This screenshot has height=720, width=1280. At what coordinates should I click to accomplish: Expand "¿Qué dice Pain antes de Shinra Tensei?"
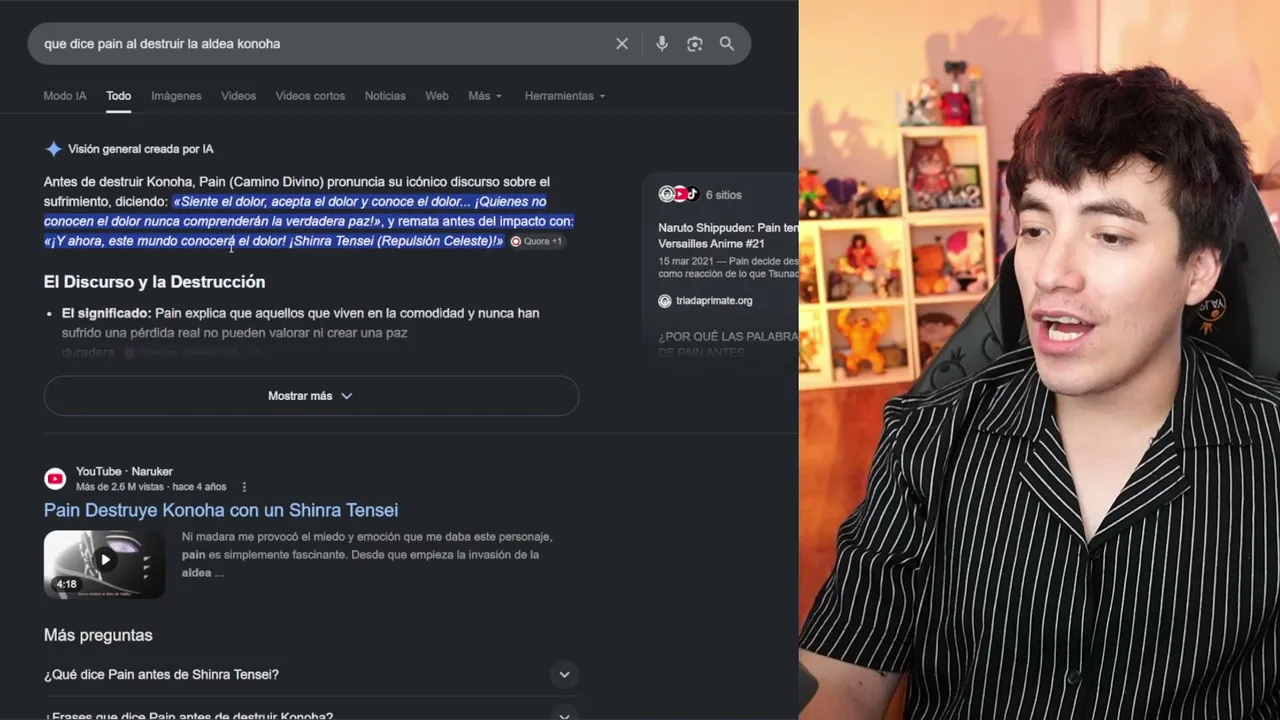(x=311, y=675)
